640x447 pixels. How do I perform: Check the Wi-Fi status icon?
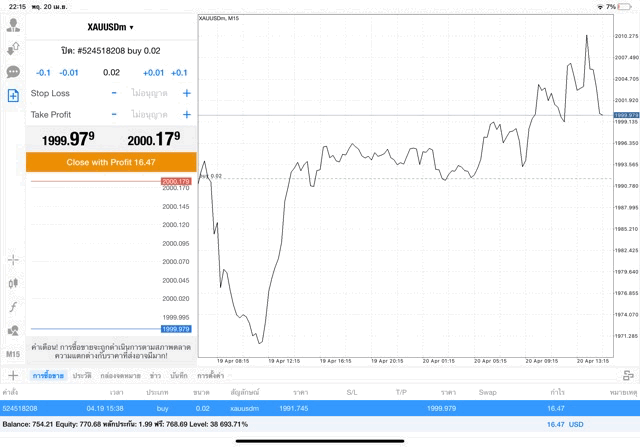pos(600,7)
